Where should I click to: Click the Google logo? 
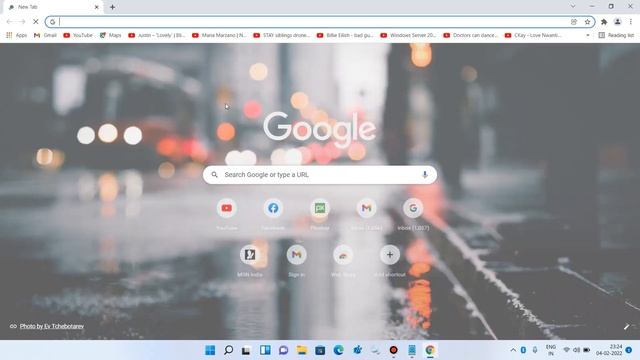click(x=320, y=129)
